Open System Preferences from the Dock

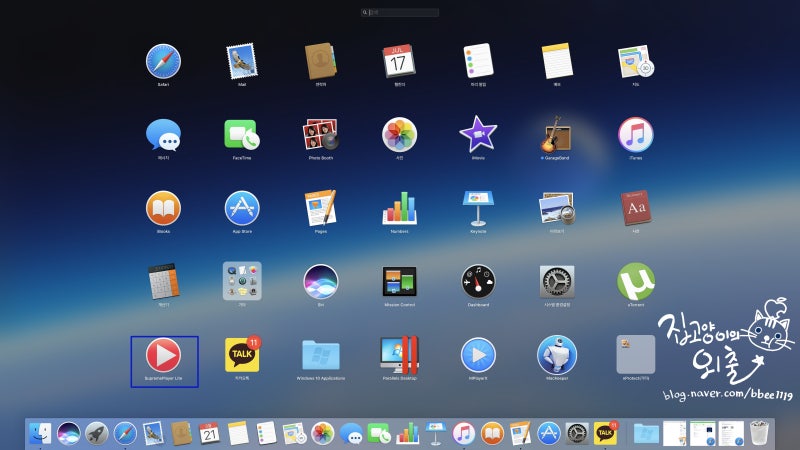click(577, 434)
